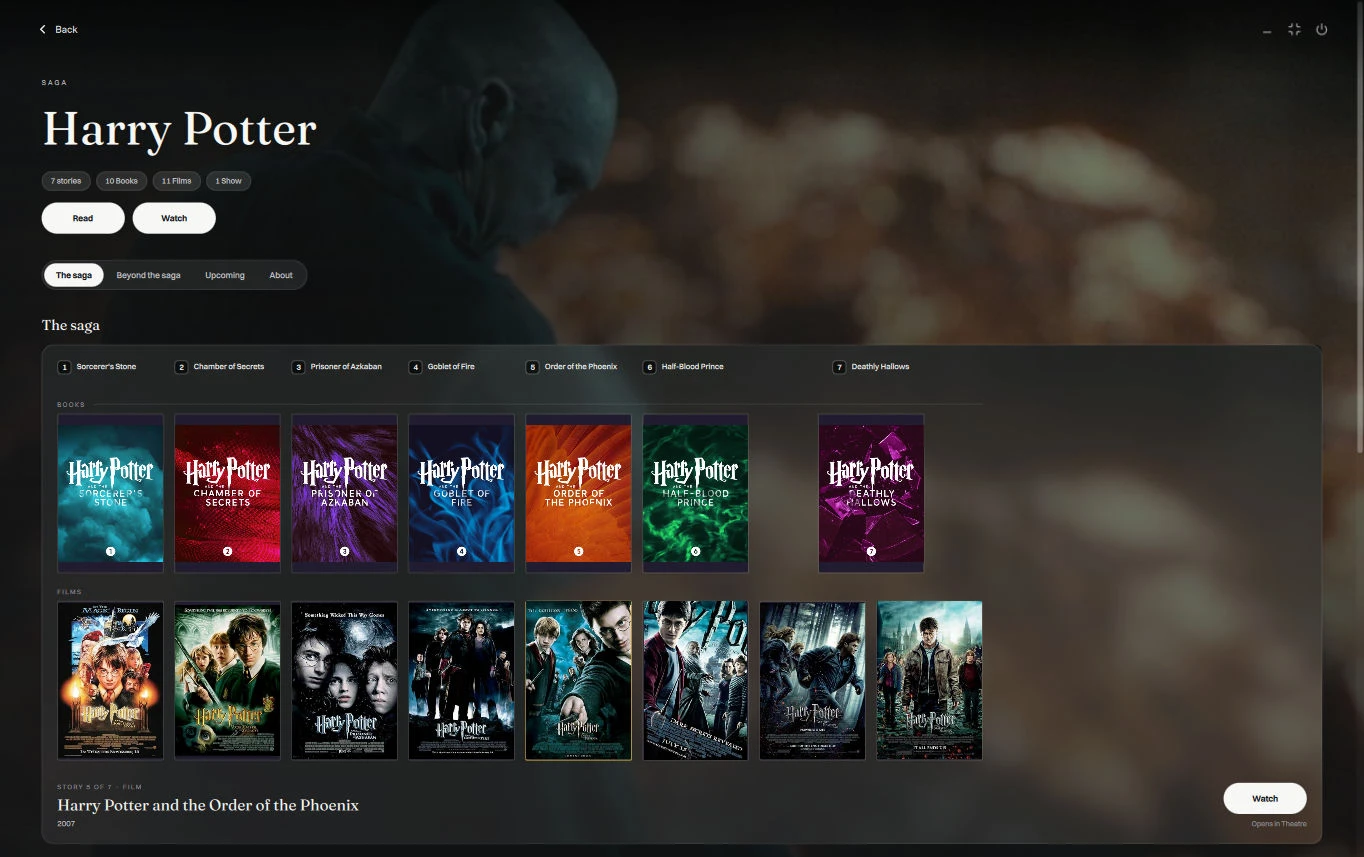
Task: Click the Read button
Action: [83, 218]
